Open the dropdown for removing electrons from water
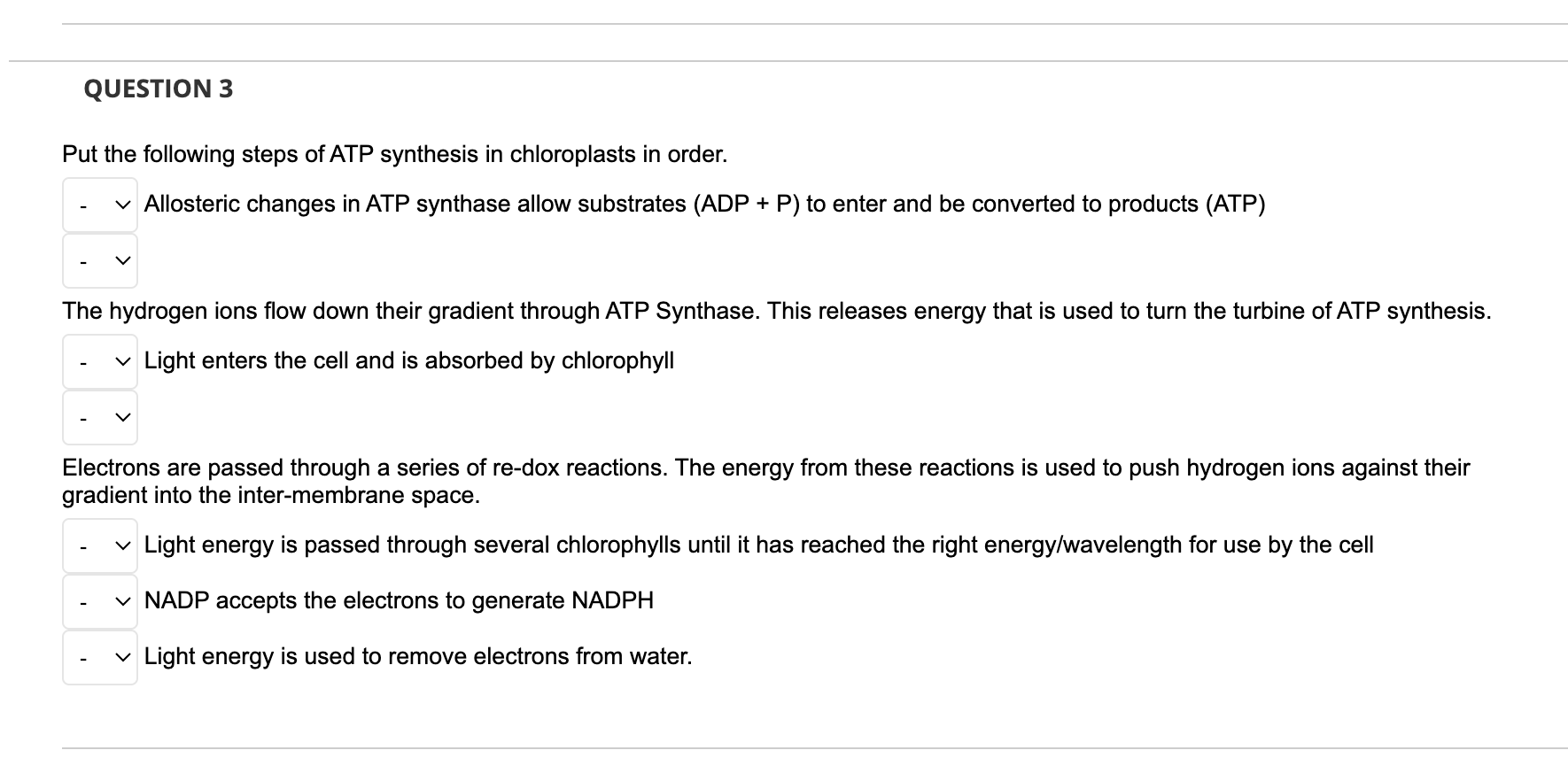1568x758 pixels. click(x=100, y=657)
